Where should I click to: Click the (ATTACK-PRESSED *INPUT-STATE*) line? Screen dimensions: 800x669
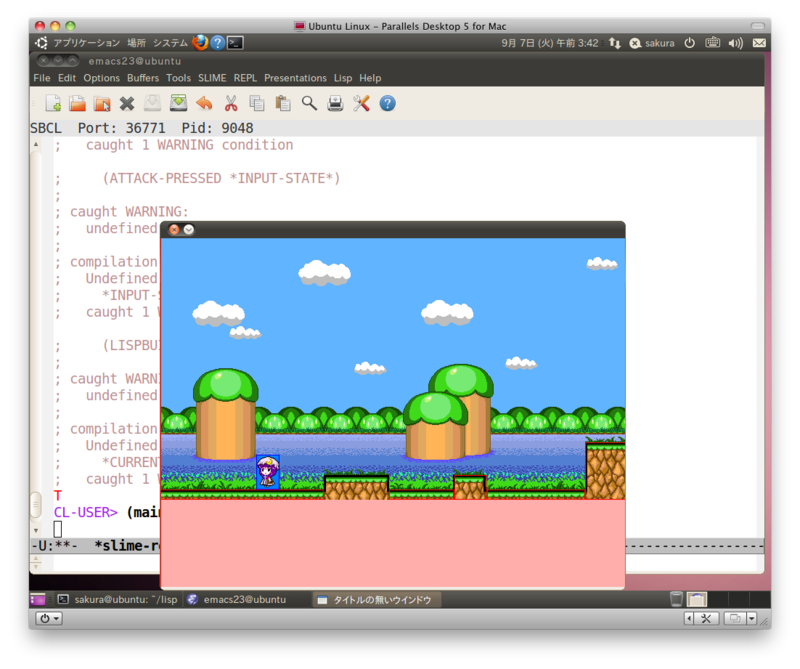tap(221, 178)
